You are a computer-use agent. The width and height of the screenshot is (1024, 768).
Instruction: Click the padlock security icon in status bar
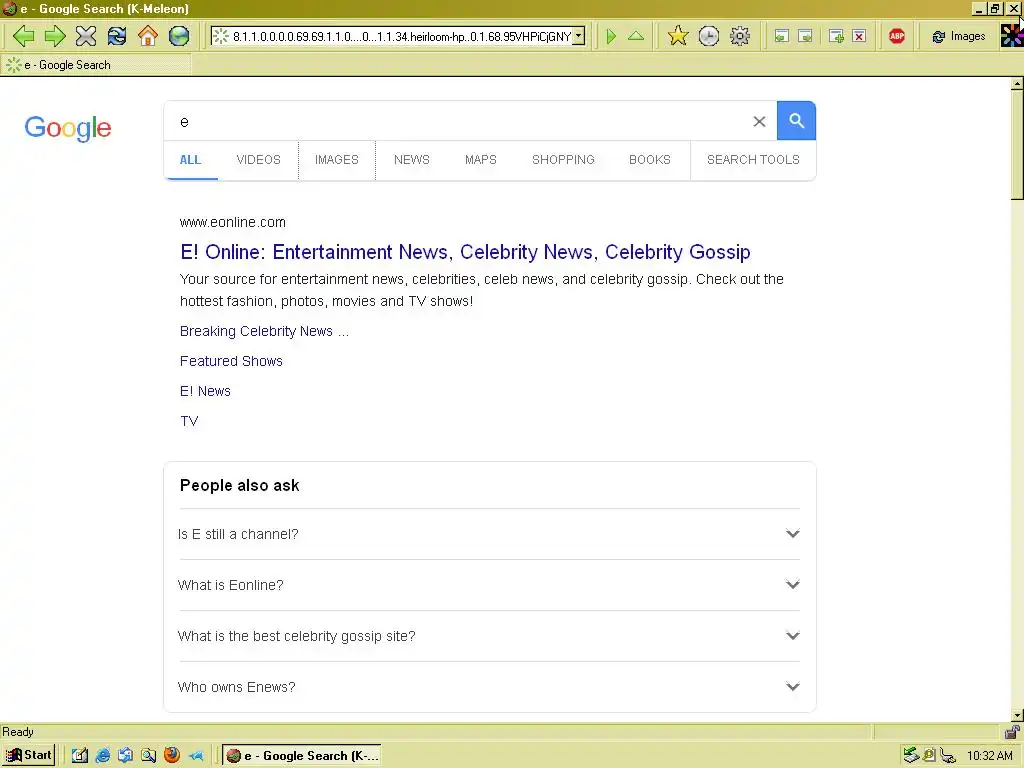coord(1012,732)
